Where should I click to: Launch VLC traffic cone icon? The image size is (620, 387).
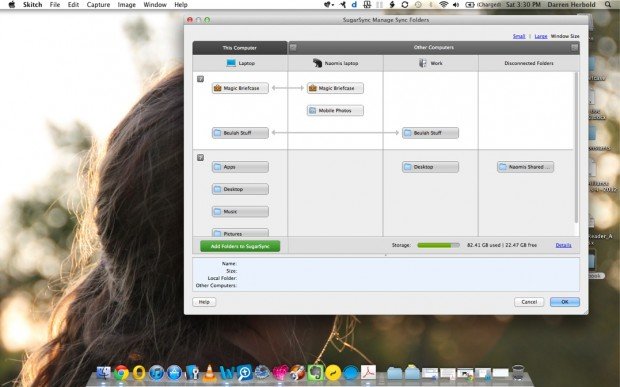(210, 373)
